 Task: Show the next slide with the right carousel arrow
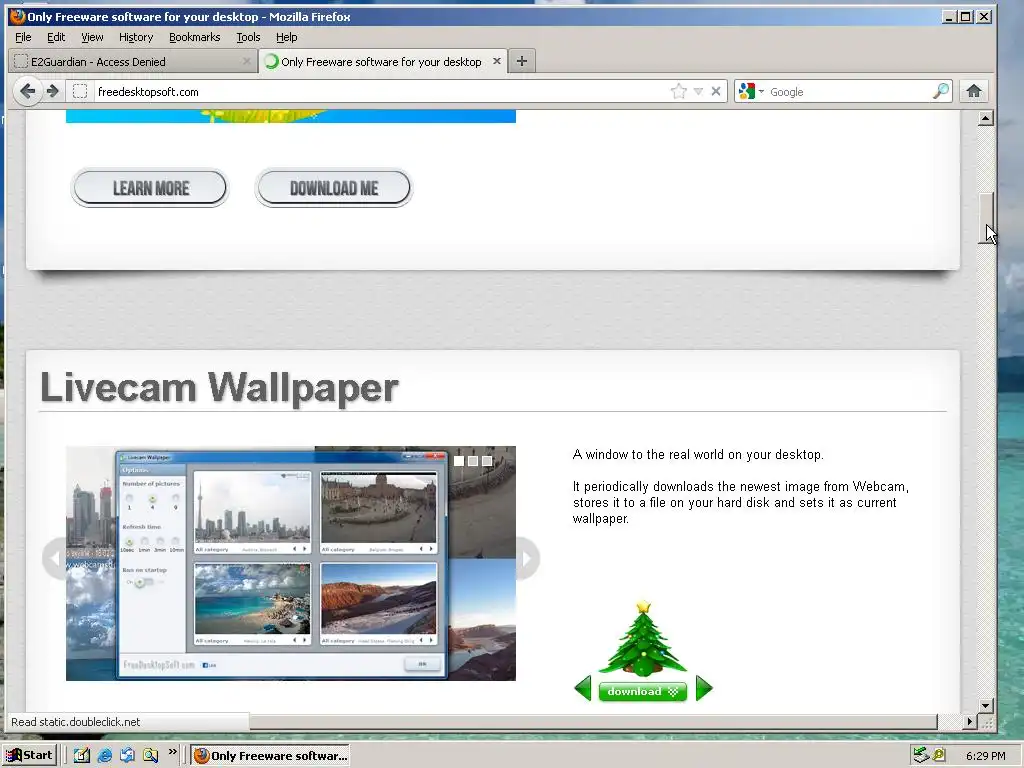point(527,558)
